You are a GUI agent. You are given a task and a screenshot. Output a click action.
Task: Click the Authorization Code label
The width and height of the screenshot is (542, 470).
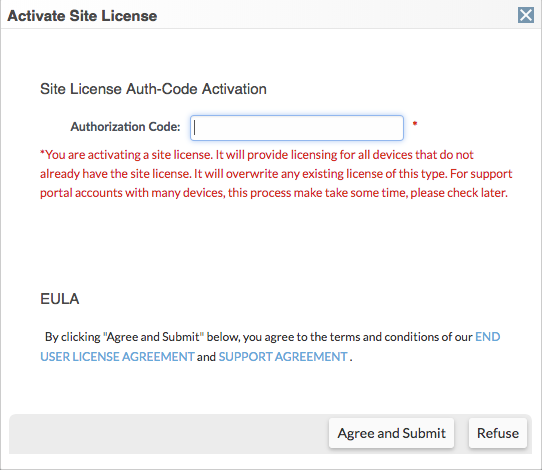pyautogui.click(x=125, y=127)
